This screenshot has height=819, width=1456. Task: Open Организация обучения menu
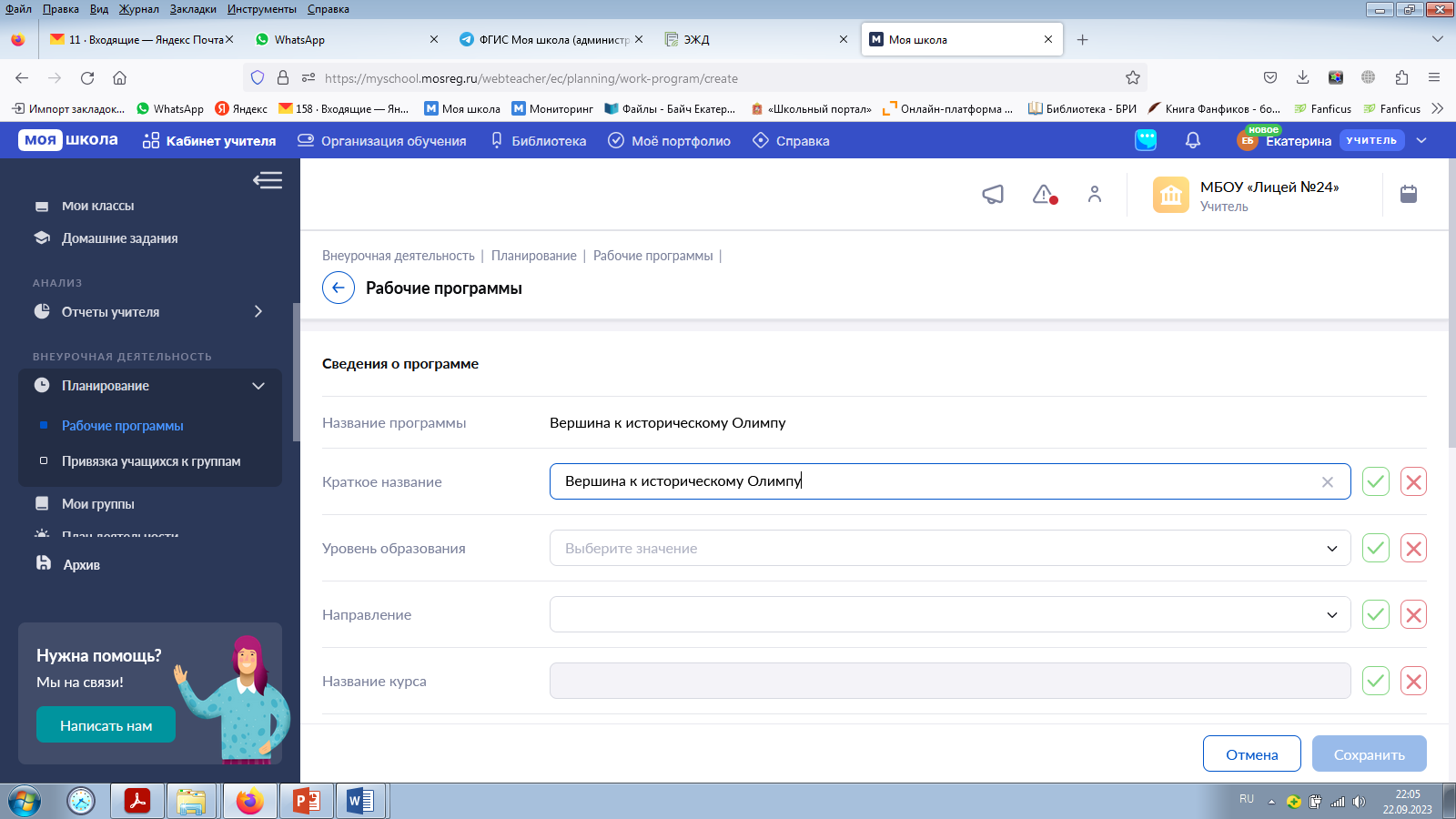(382, 141)
